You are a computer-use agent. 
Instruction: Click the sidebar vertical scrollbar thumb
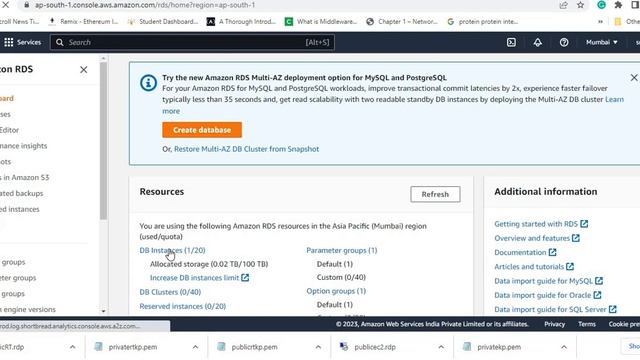(103, 141)
